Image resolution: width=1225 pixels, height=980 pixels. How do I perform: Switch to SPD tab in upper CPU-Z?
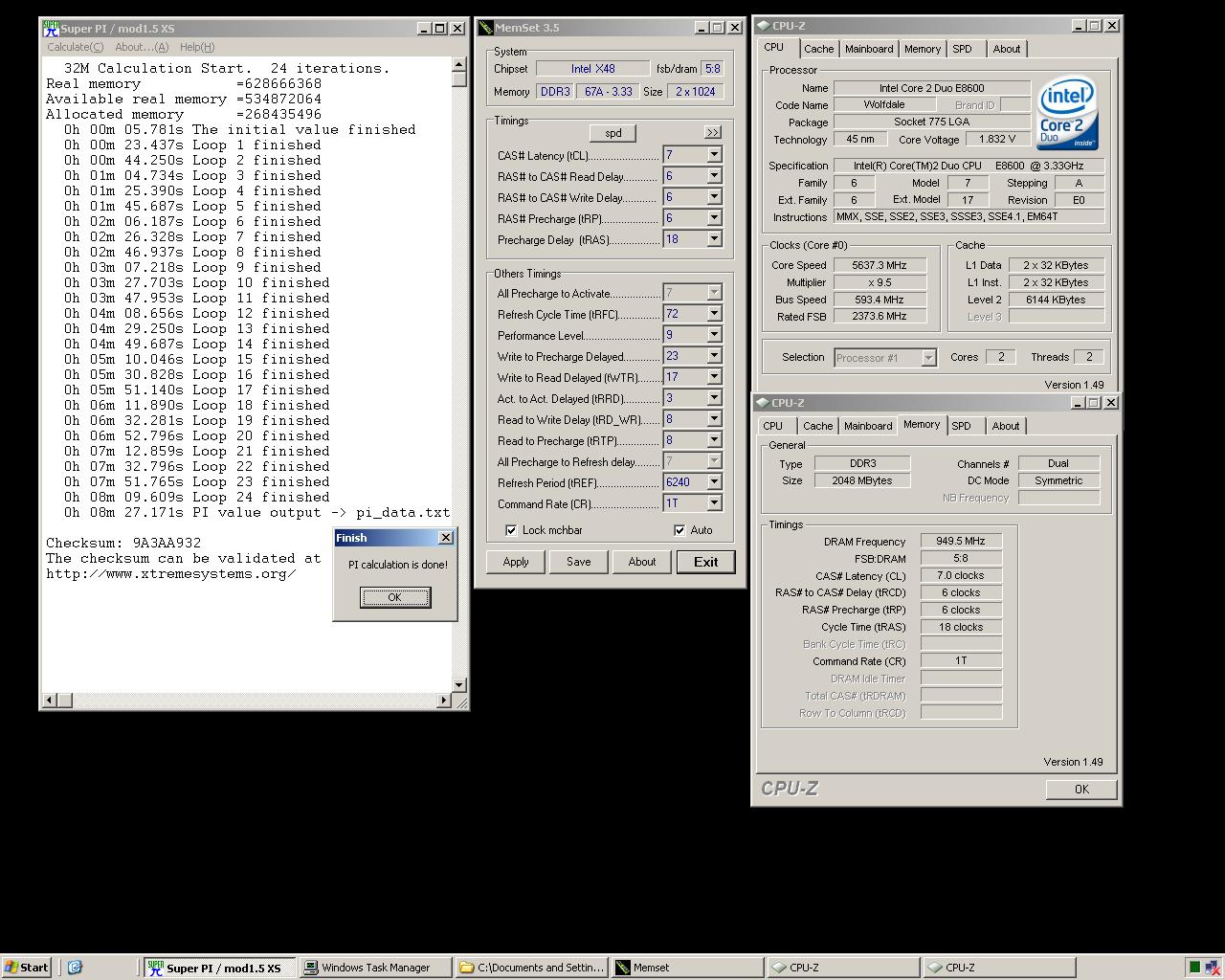pos(962,49)
